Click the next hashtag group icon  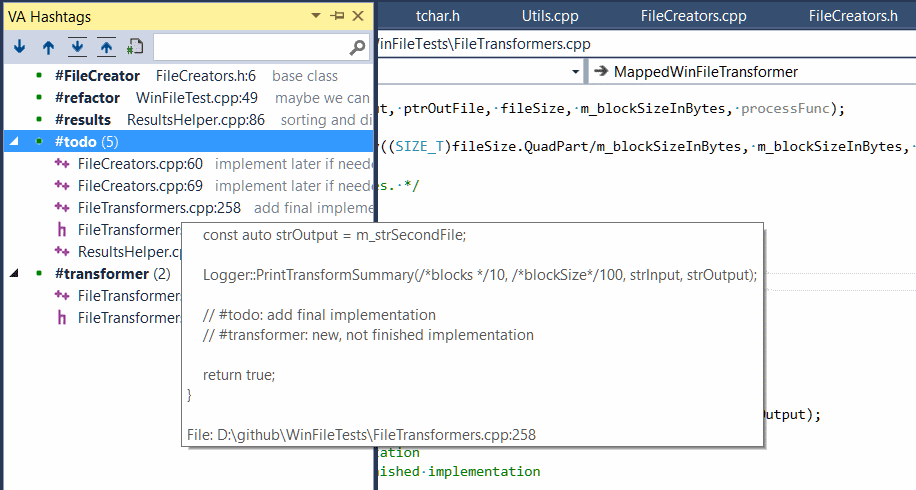pyautogui.click(x=77, y=47)
